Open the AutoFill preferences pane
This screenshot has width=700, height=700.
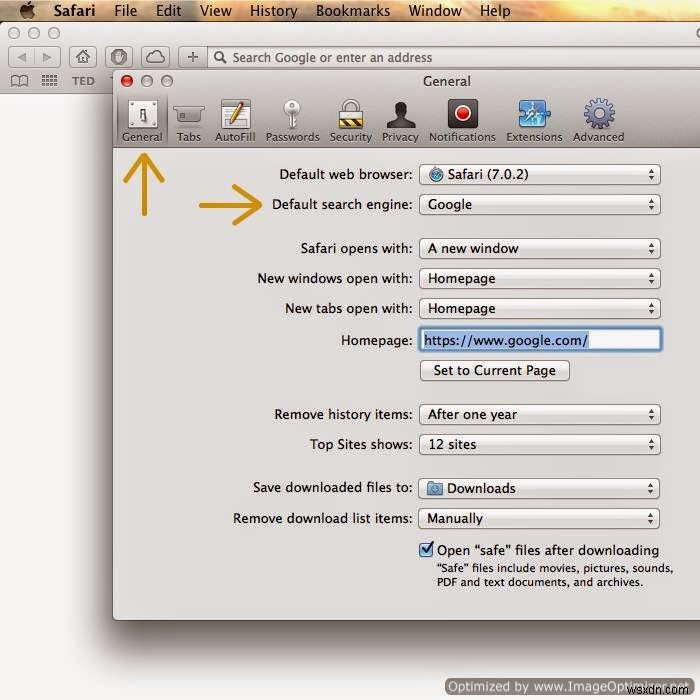pos(235,121)
